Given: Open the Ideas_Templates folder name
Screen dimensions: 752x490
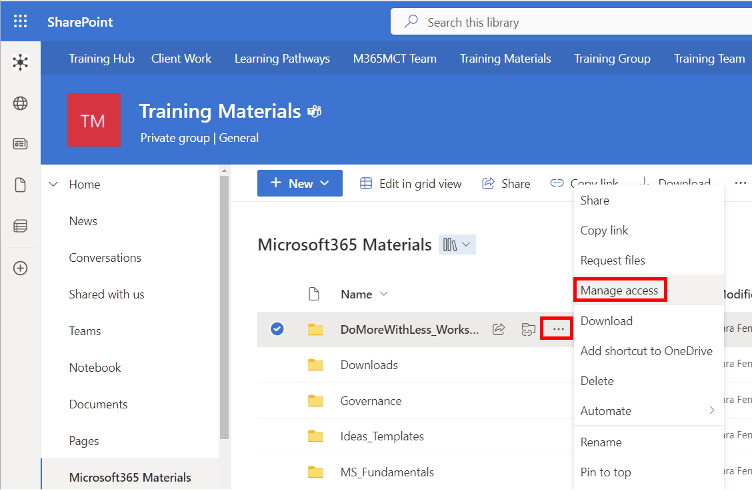Looking at the screenshot, I should tap(382, 436).
